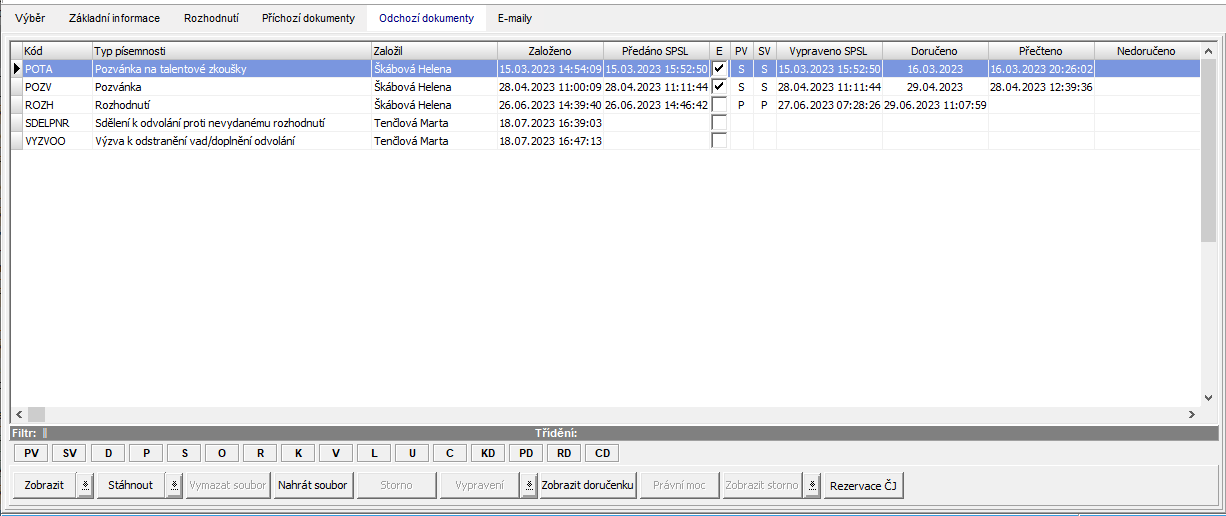1226x516 pixels.
Task: Click the Nahrát soubor button
Action: tap(312, 485)
